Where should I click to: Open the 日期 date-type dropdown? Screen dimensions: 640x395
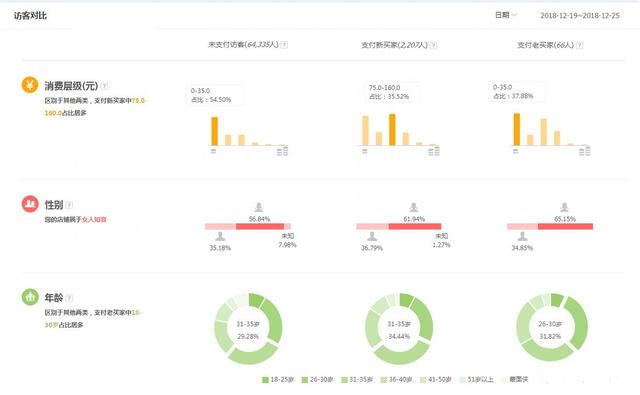506,15
